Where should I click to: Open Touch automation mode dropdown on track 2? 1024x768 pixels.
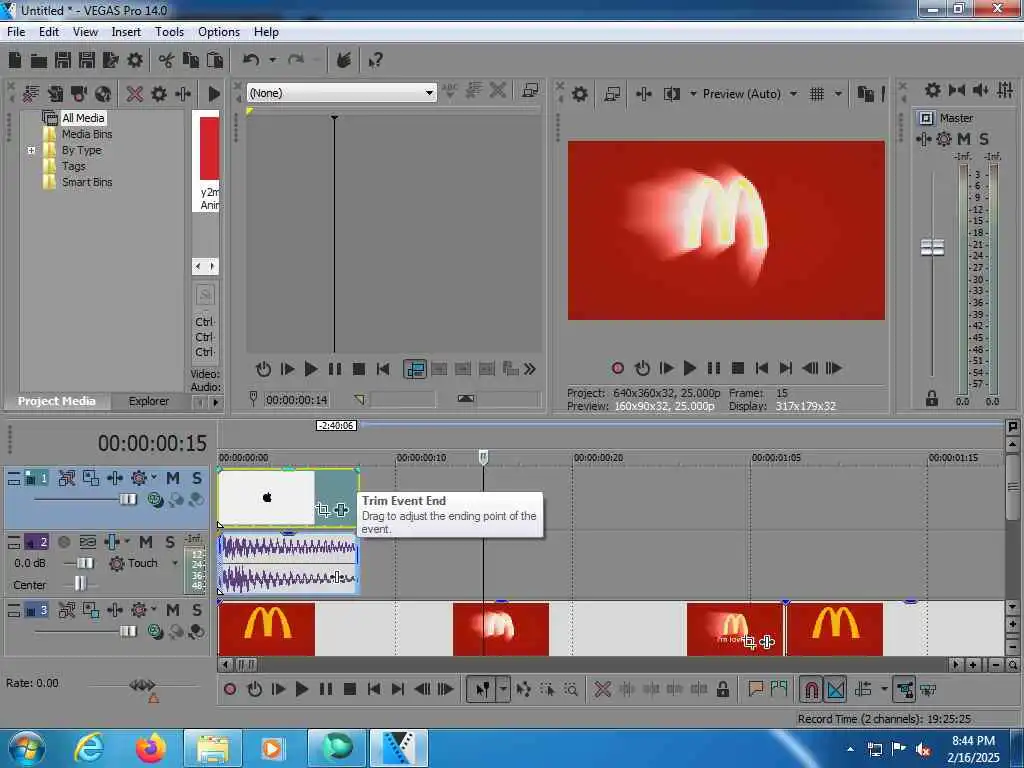[175, 563]
